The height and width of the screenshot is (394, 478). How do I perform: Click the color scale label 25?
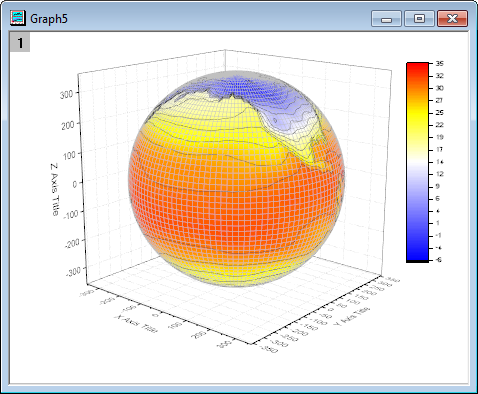pyautogui.click(x=440, y=113)
